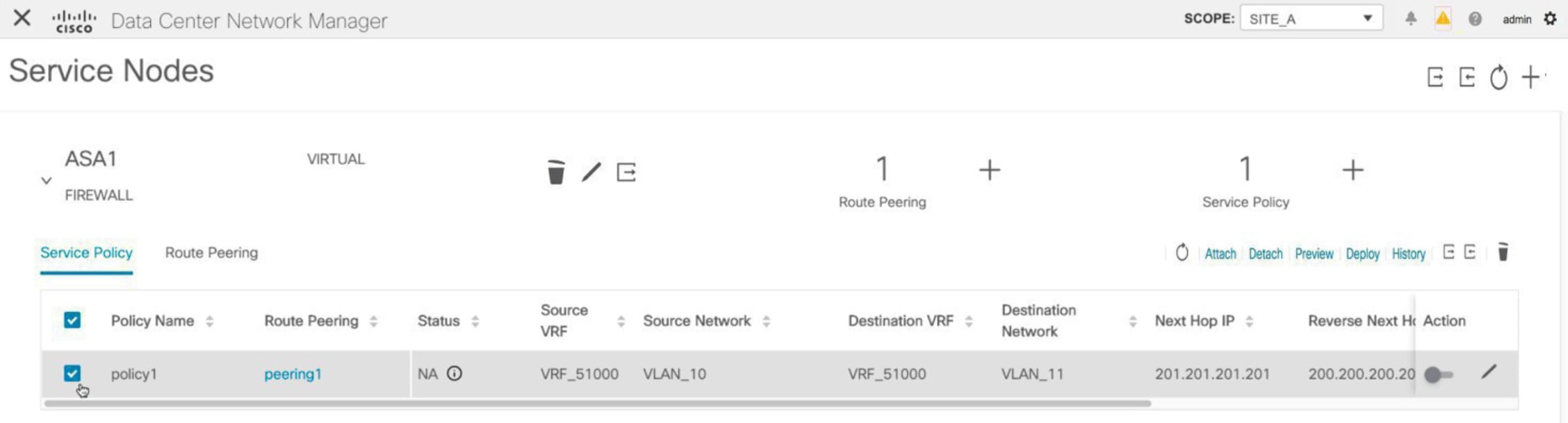Switch to the Route Peering tab
The height and width of the screenshot is (423, 1568).
(211, 253)
